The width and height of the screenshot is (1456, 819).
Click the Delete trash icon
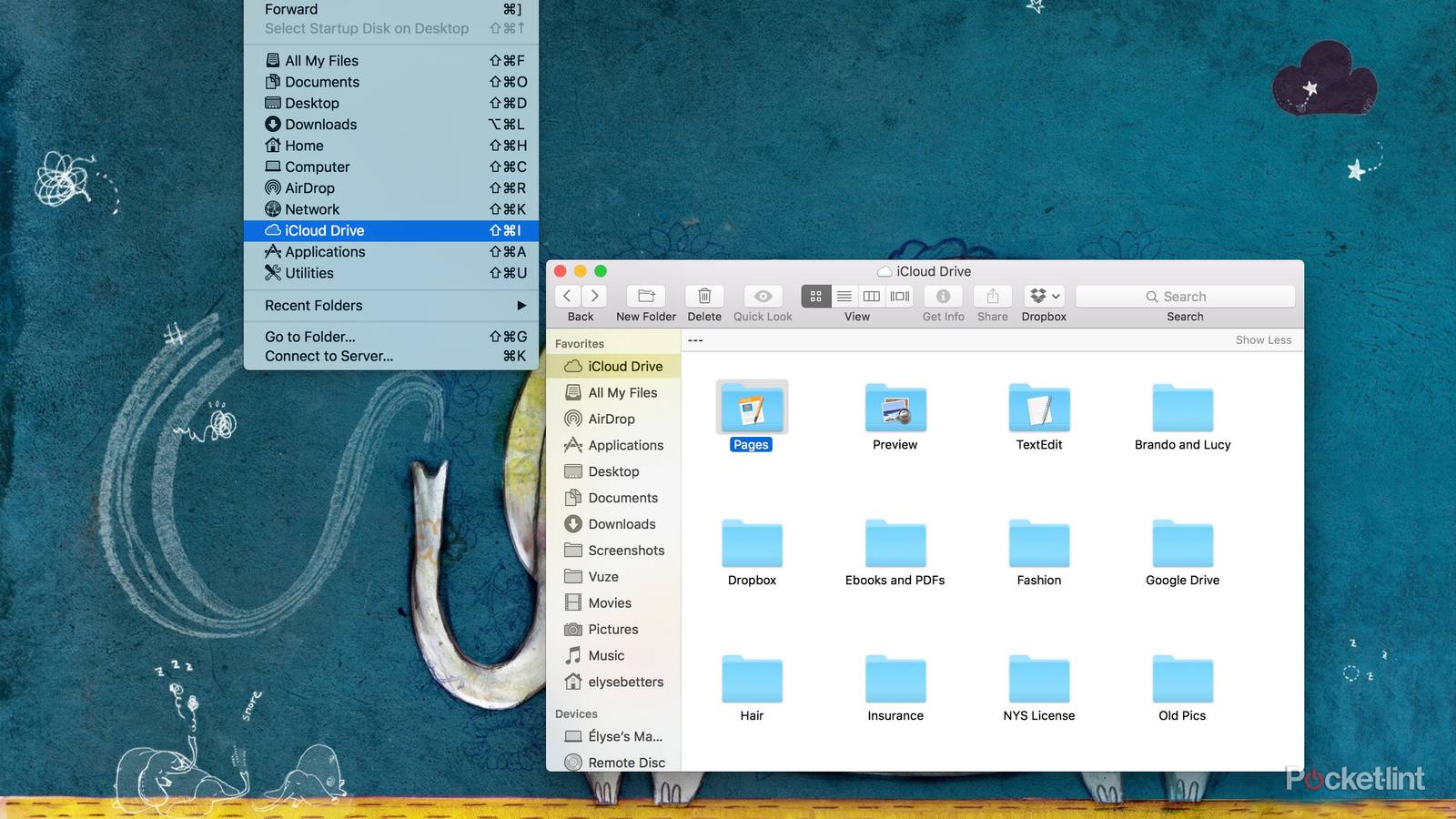point(704,296)
